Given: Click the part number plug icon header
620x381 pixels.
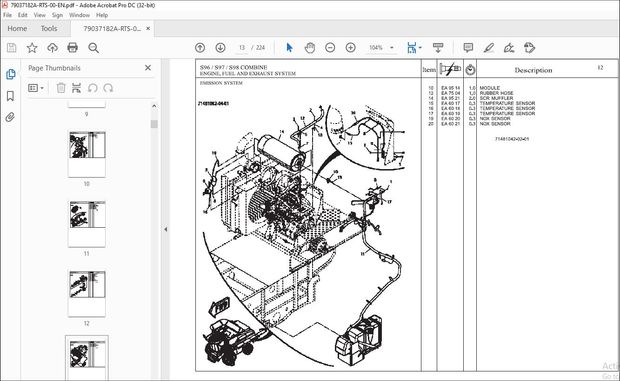Looking at the screenshot, I should 450,69.
